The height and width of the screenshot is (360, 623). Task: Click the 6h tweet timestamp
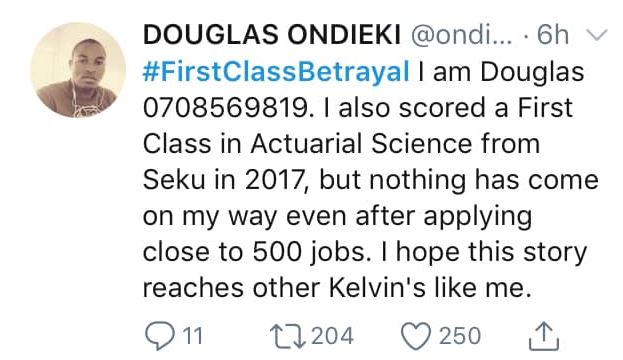553,35
